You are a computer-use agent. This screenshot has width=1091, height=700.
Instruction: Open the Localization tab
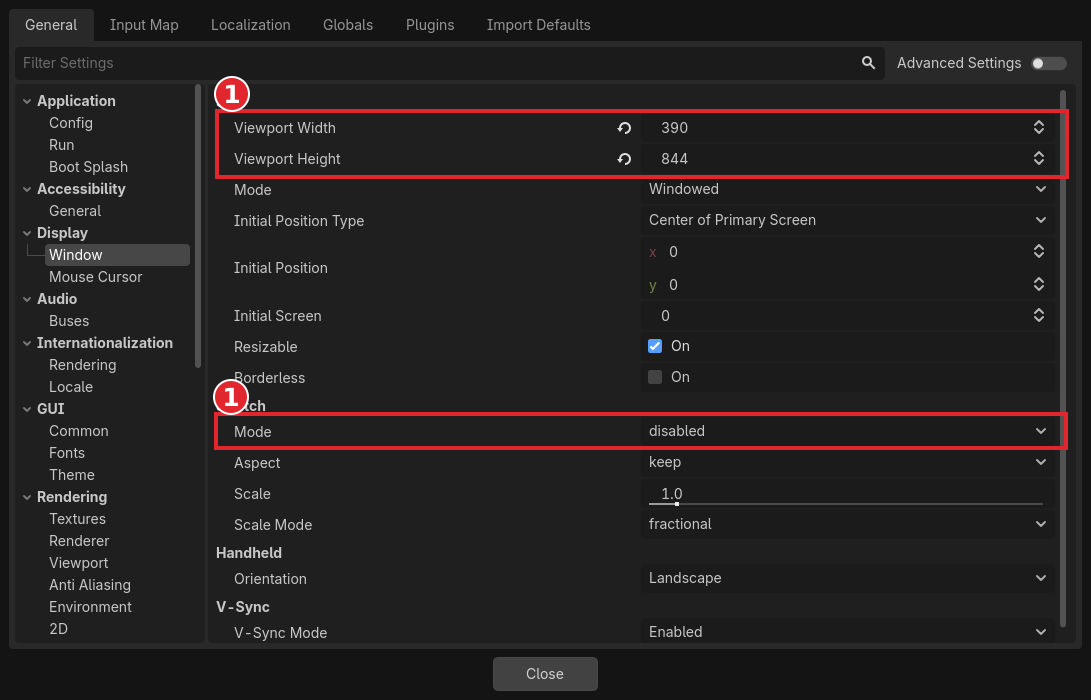point(250,25)
